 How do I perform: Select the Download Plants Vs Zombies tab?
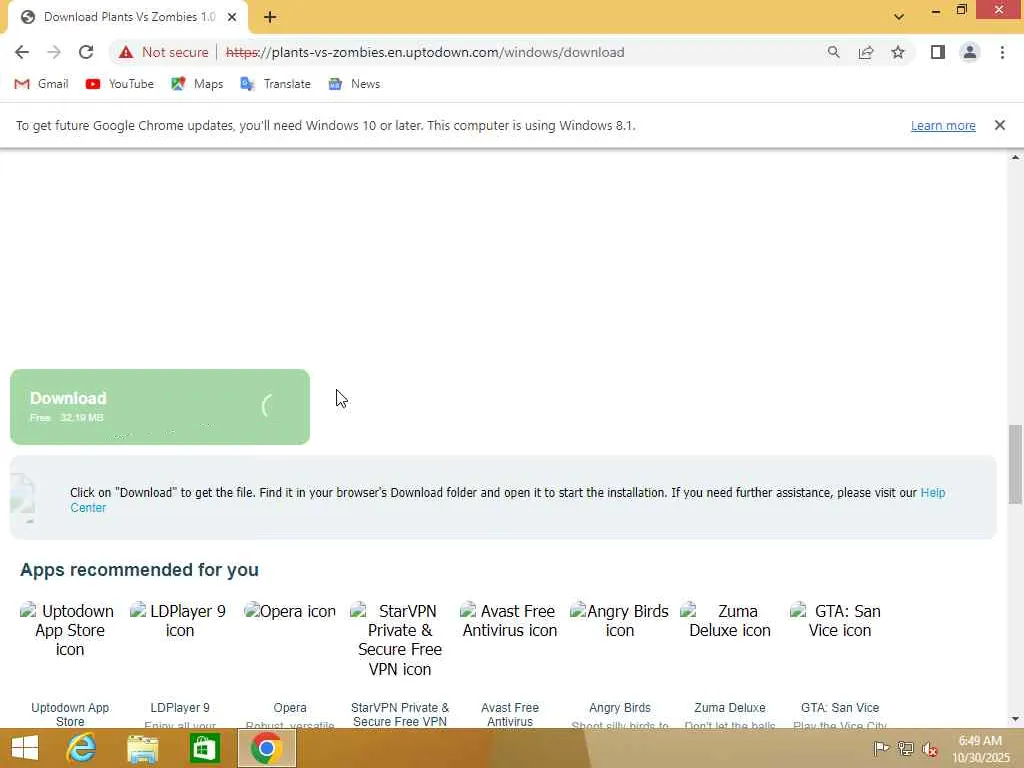[x=128, y=17]
